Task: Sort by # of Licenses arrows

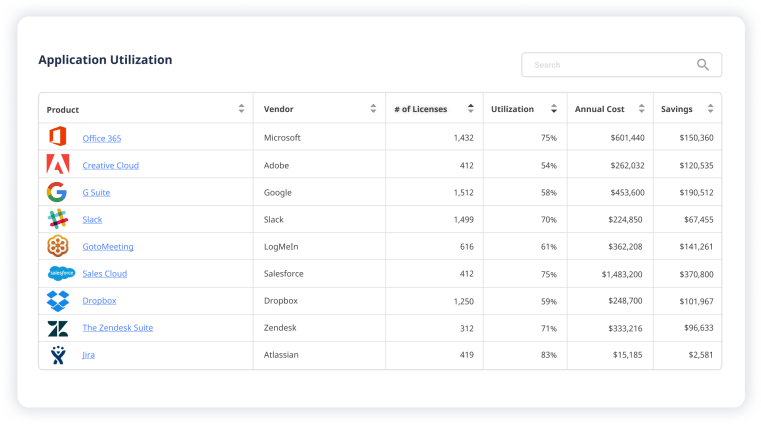Action: click(471, 109)
